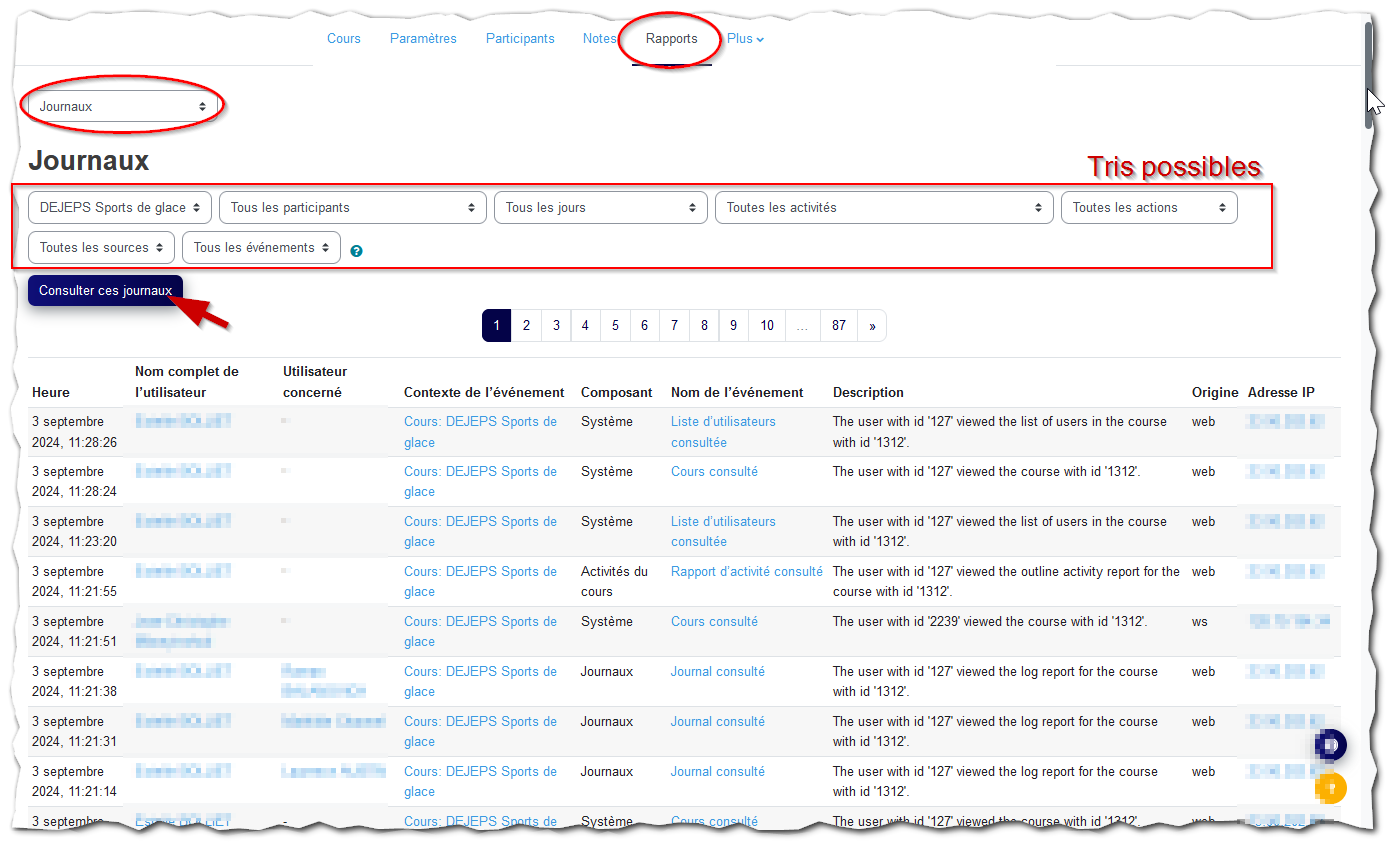The width and height of the screenshot is (1397, 849).
Task: Click the Heure column header
Action: pyautogui.click(x=51, y=393)
